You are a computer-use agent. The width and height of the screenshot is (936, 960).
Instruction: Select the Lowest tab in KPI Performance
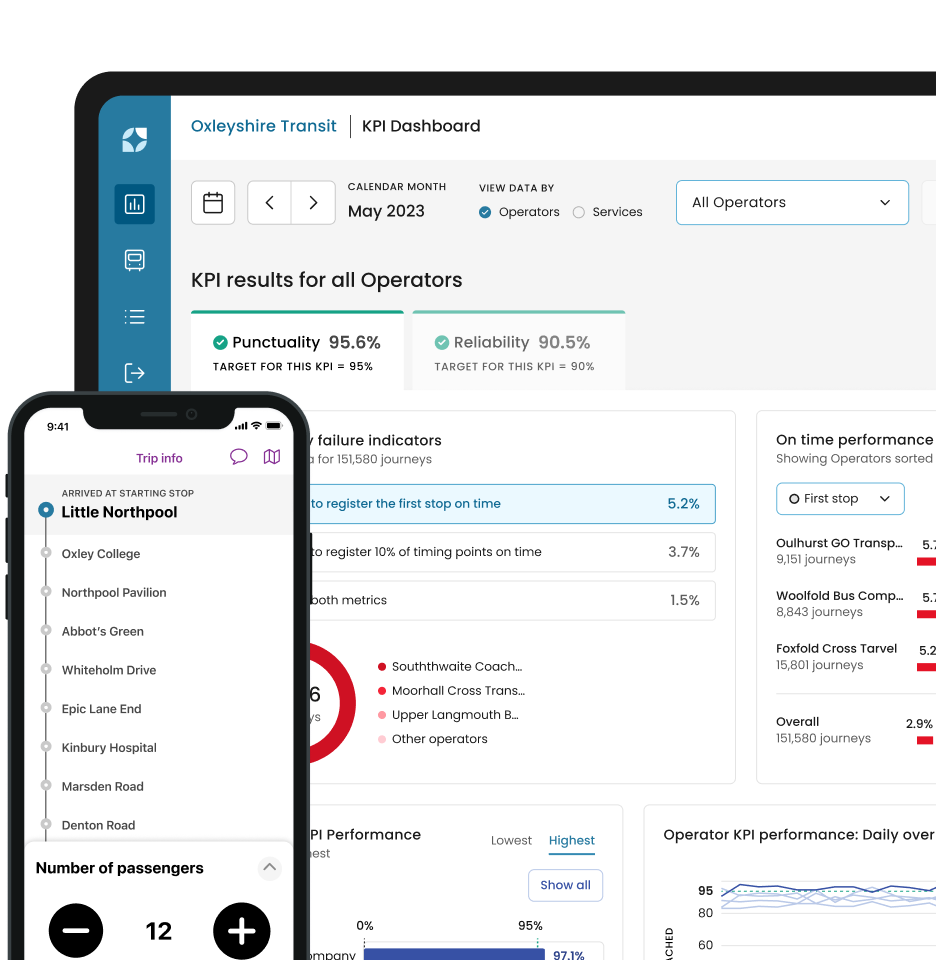click(x=511, y=841)
